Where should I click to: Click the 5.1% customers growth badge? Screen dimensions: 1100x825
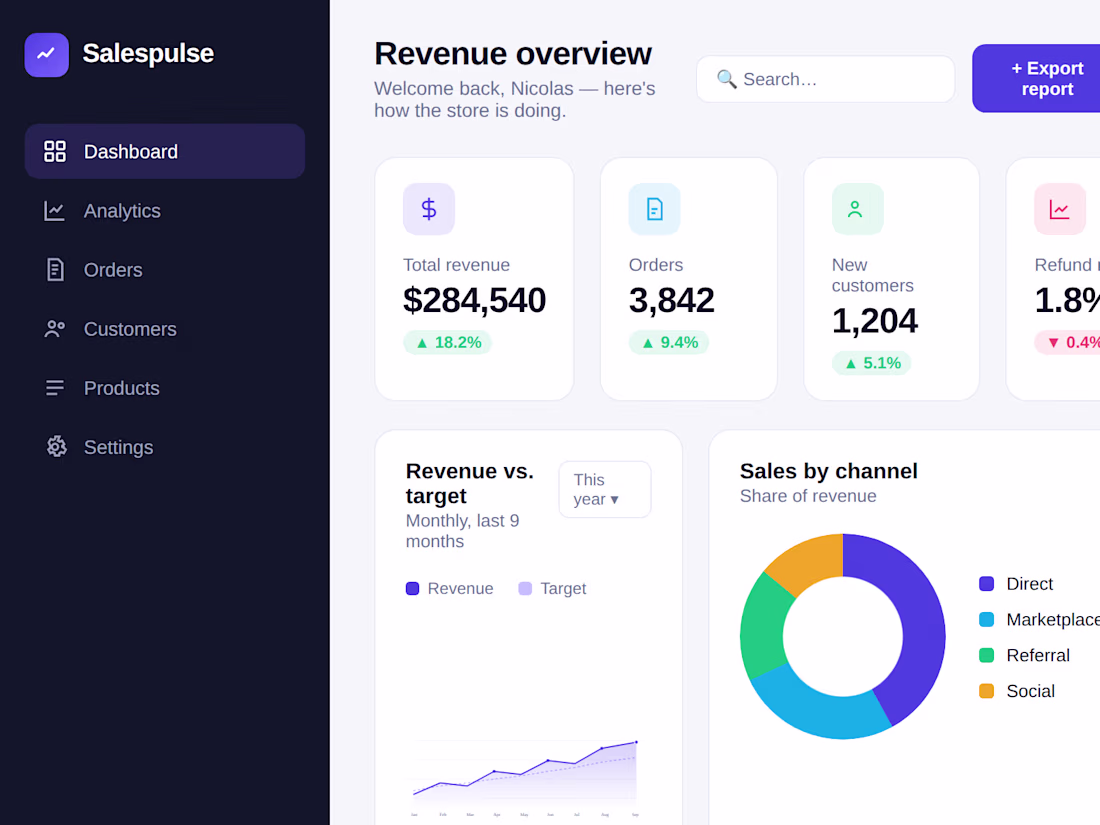click(x=871, y=363)
